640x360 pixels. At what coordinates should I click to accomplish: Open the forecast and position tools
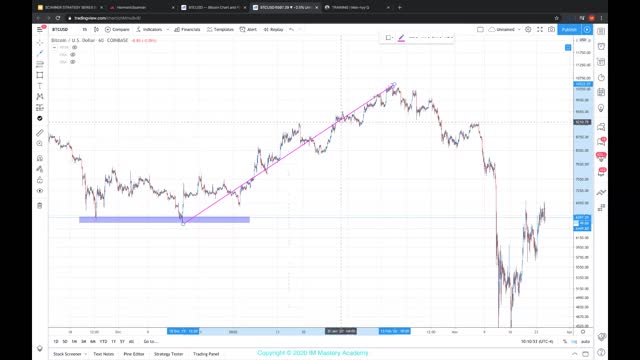click(x=40, y=108)
